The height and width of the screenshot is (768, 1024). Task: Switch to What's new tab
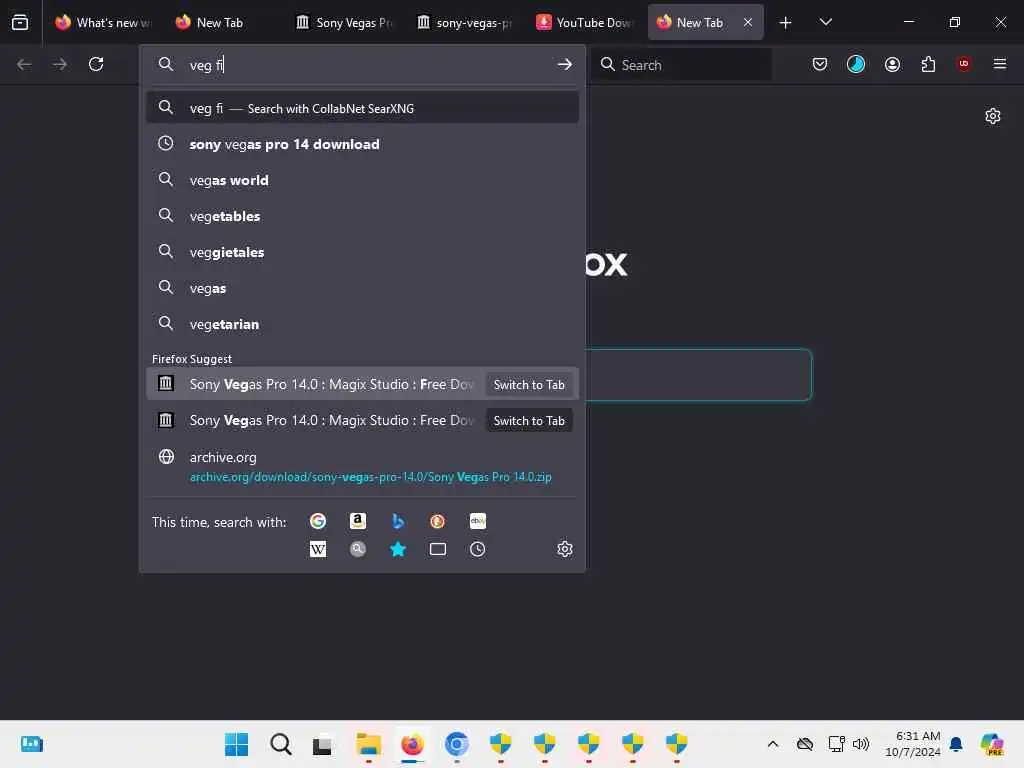[x=104, y=23]
